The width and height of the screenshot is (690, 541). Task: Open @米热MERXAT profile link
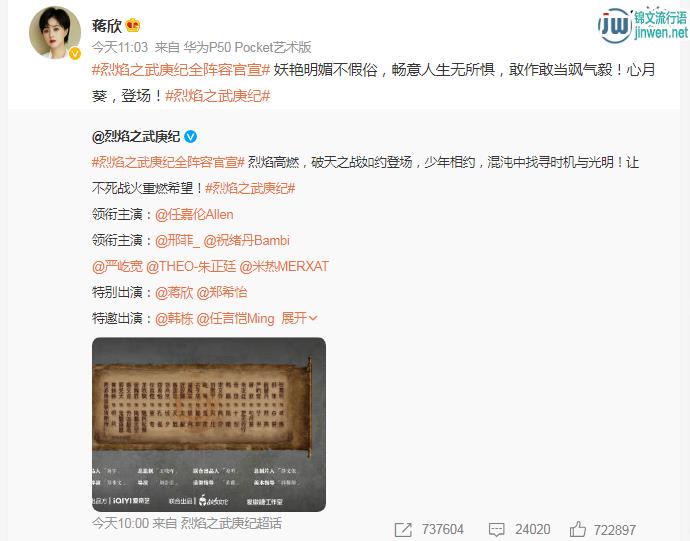click(x=284, y=266)
